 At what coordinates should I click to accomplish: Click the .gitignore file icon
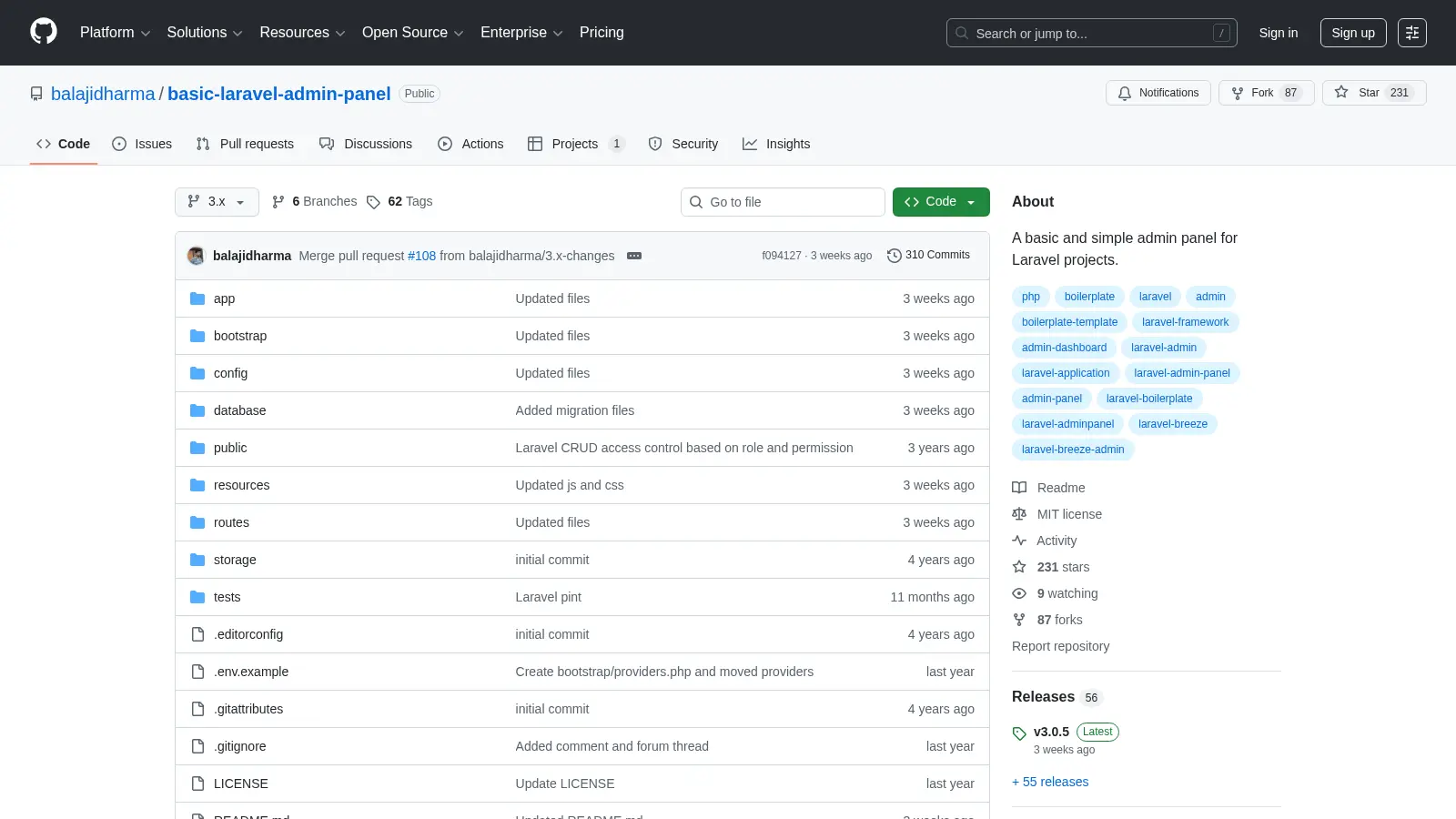click(x=197, y=746)
